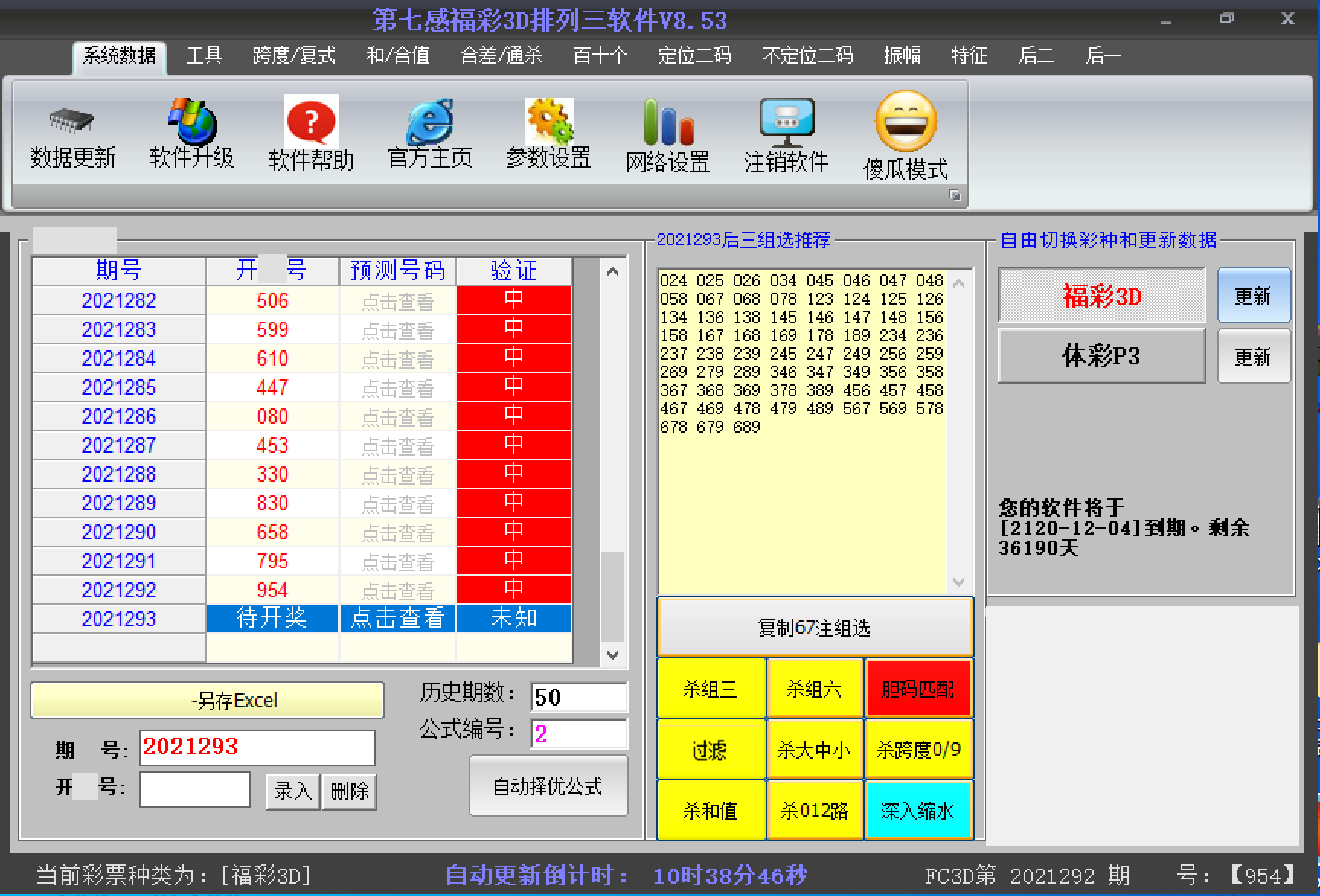1320x896 pixels.
Task: Click 更新 next to 福彩3D
Action: click(x=1254, y=295)
